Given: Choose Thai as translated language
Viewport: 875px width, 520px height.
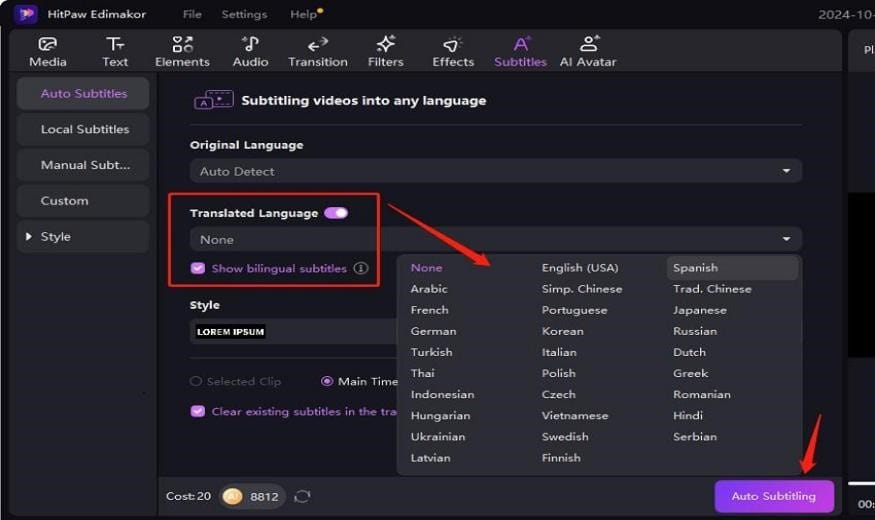Looking at the screenshot, I should [422, 373].
